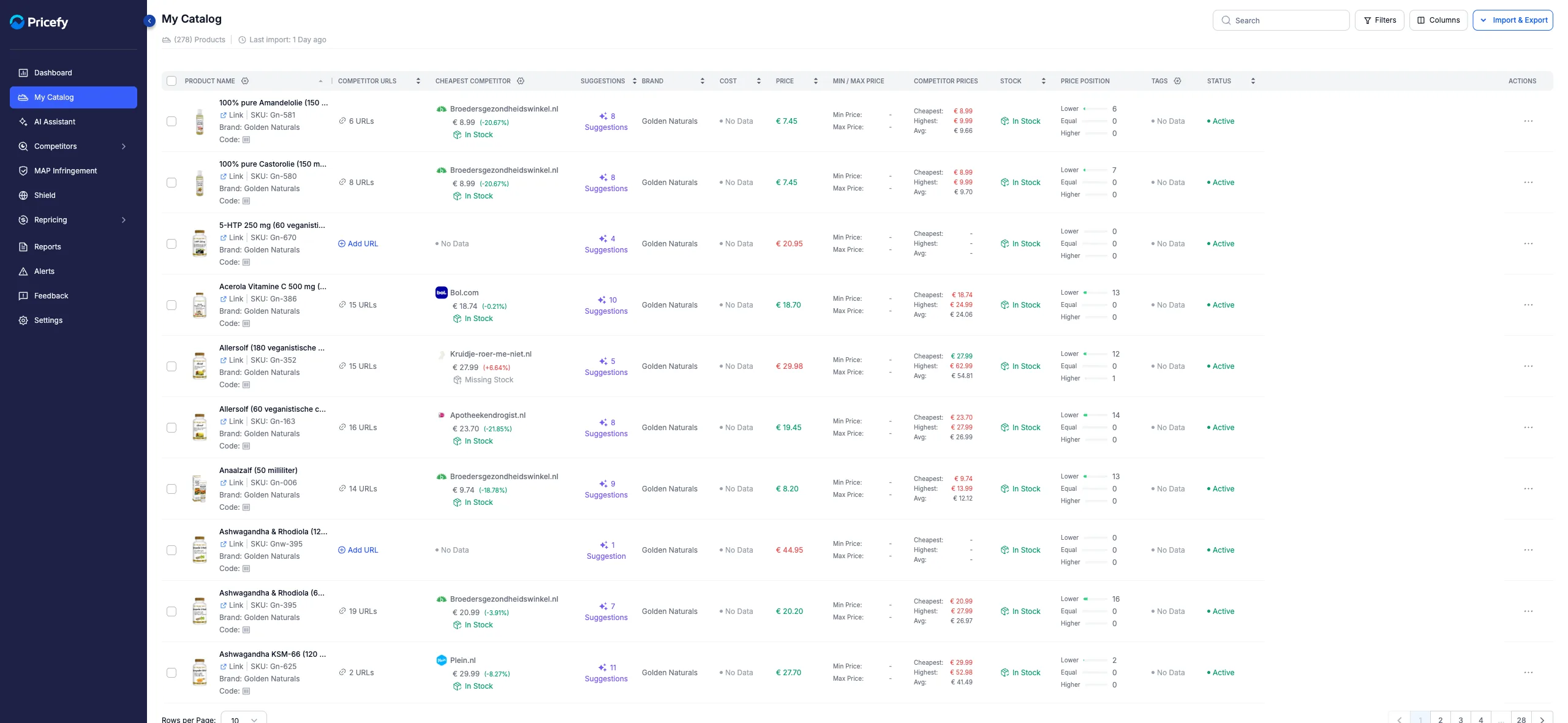Click the Tags column gear icon

pyautogui.click(x=1177, y=81)
